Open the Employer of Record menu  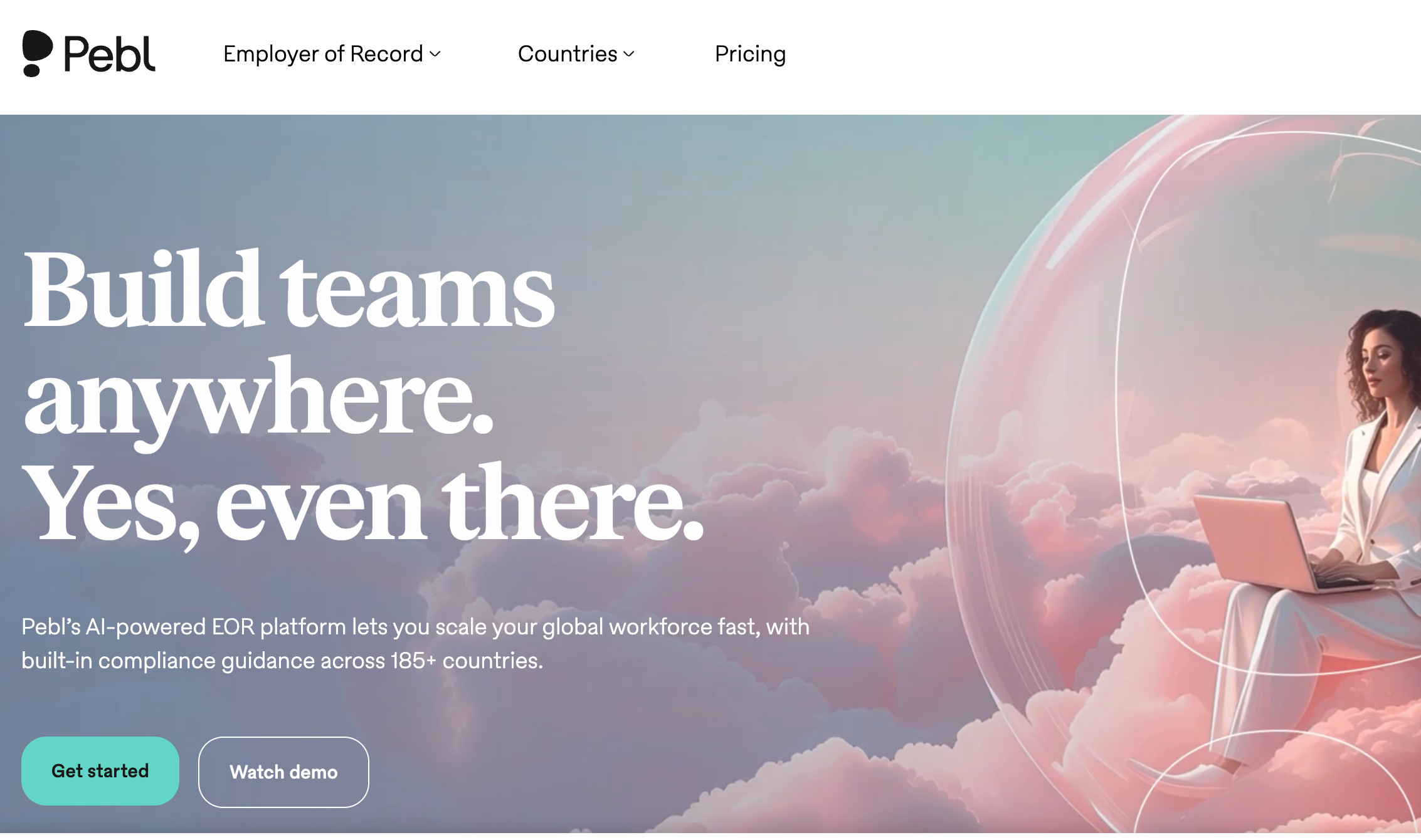[x=332, y=54]
